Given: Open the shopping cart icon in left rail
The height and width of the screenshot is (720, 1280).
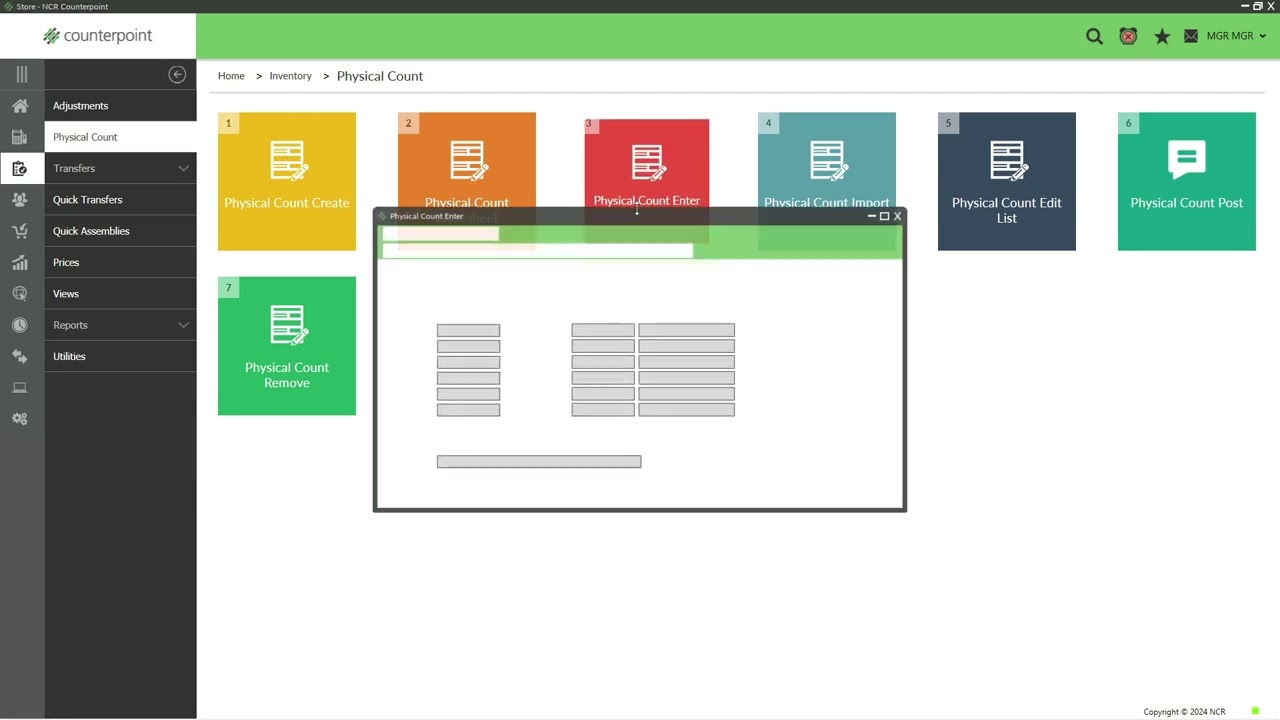Looking at the screenshot, I should point(20,231).
